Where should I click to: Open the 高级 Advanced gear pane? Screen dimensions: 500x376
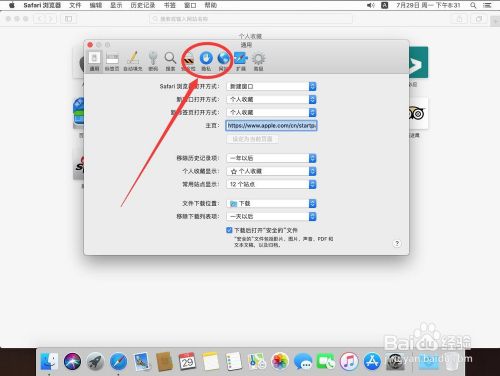[x=258, y=61]
